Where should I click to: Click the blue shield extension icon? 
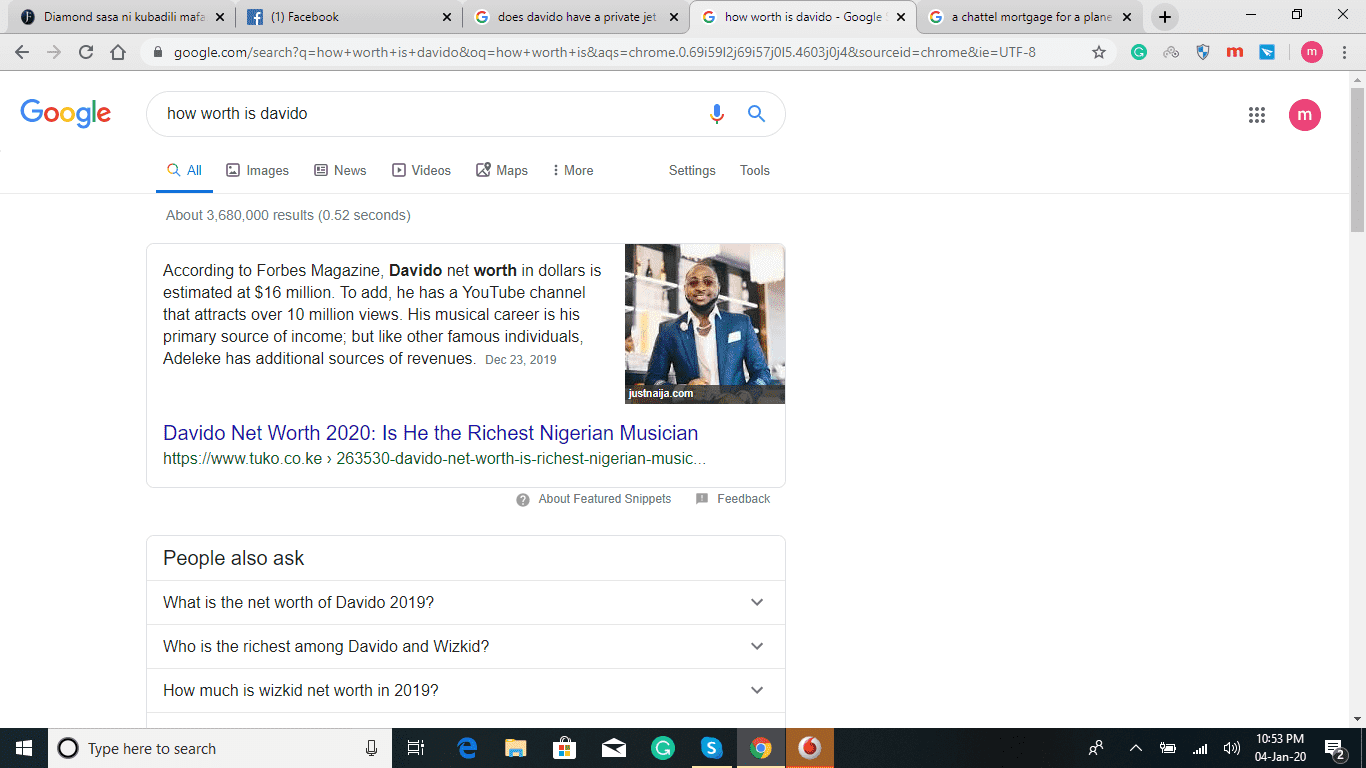tap(1203, 52)
